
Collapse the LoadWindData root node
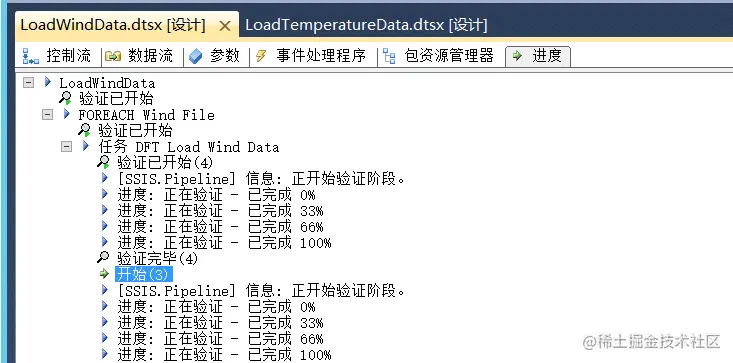click(29, 83)
